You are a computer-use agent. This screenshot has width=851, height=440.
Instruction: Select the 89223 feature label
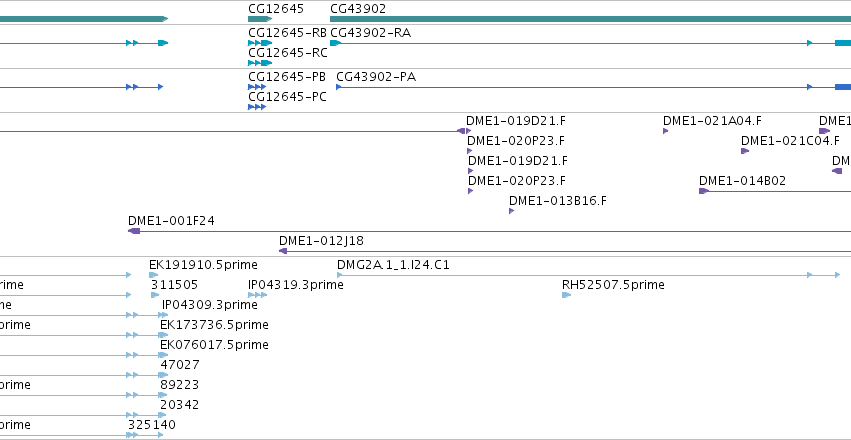pos(179,385)
